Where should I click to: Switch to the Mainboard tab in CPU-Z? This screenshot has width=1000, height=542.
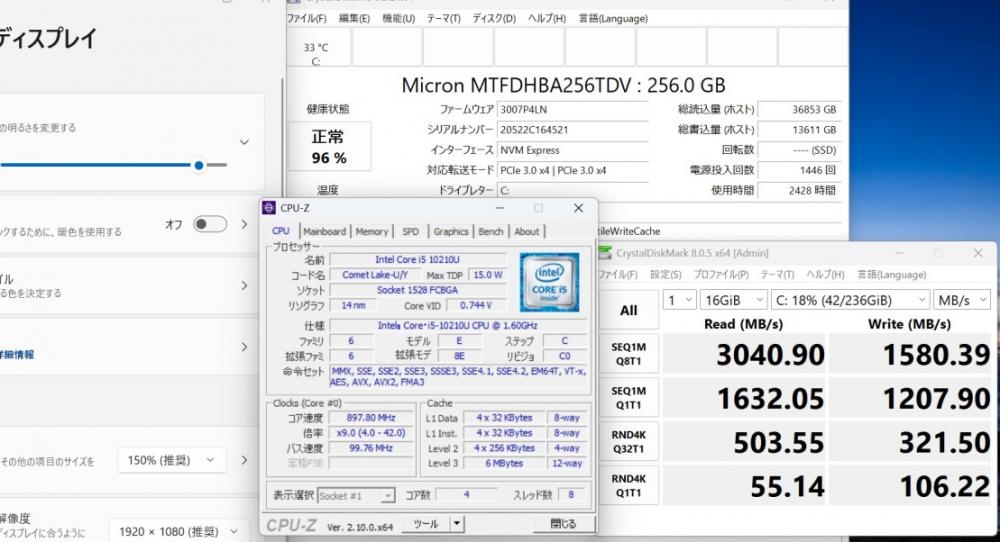325,231
